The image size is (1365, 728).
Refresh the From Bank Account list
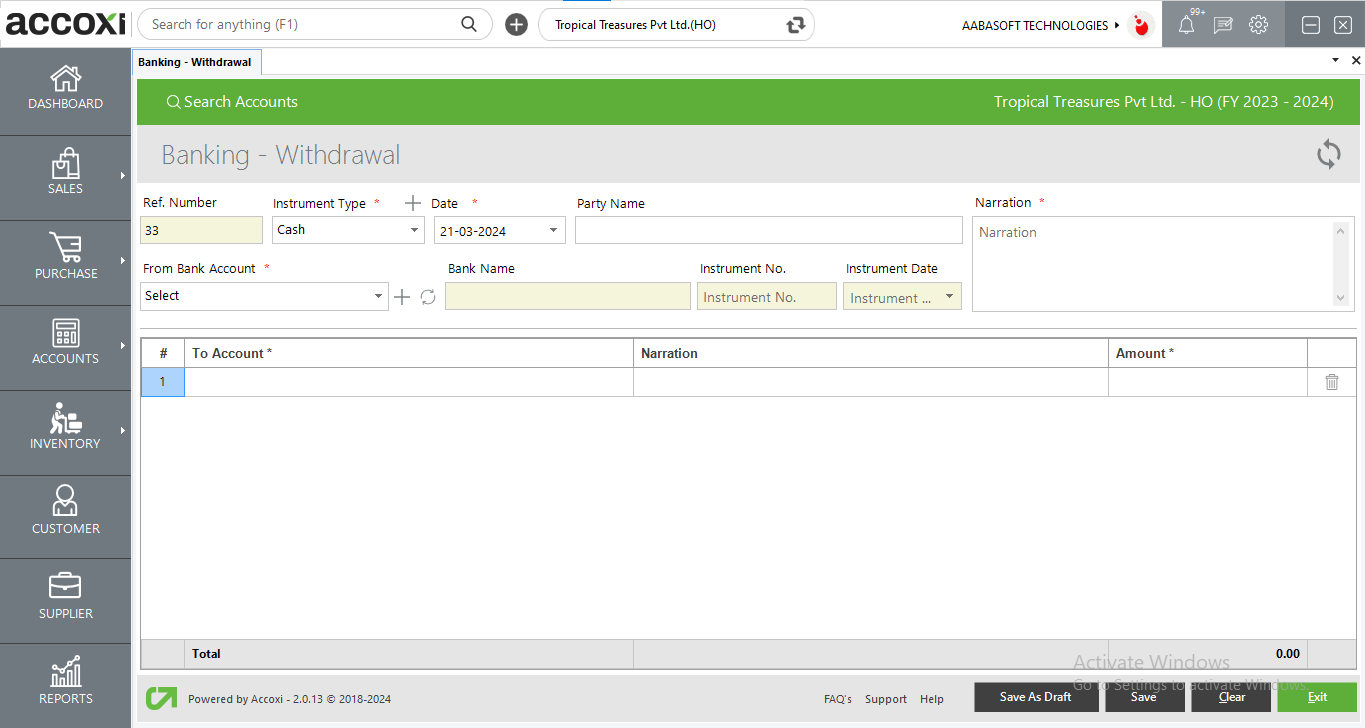428,297
